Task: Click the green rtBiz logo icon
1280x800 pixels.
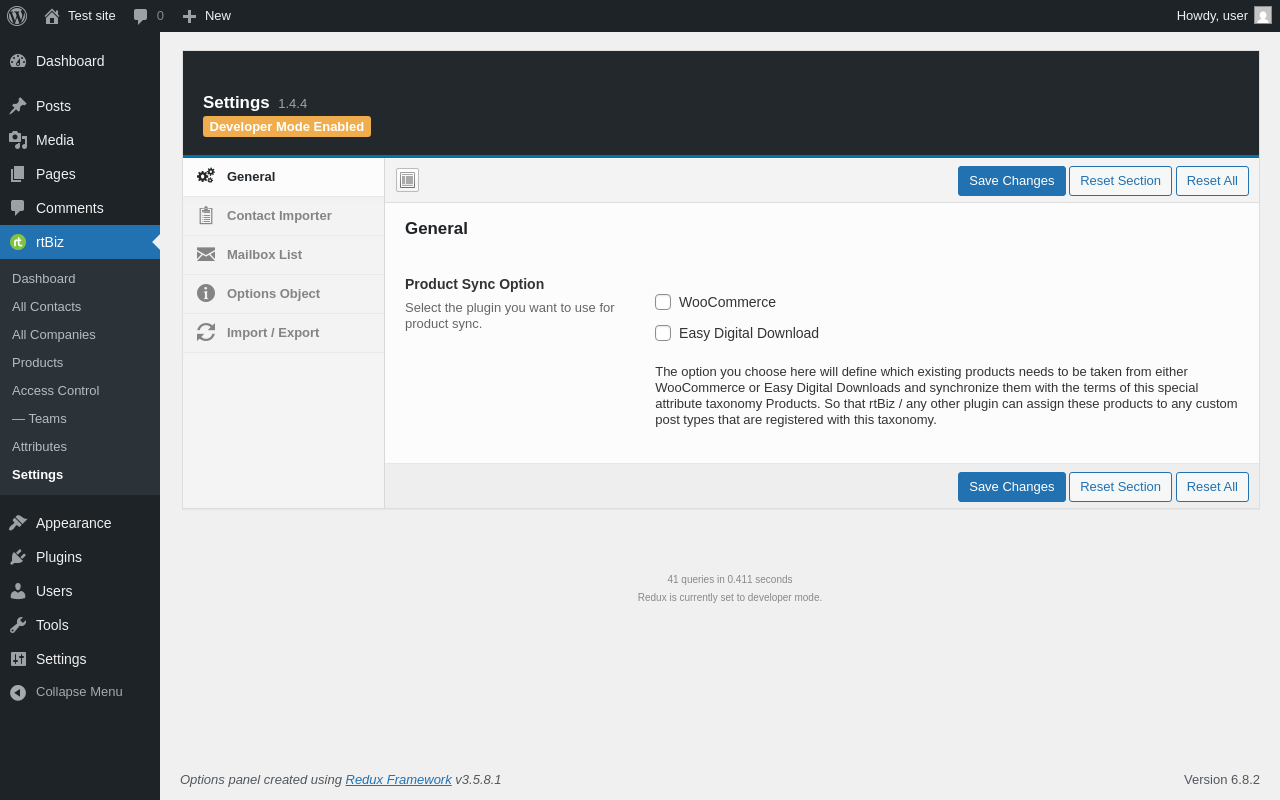Action: pos(18,242)
